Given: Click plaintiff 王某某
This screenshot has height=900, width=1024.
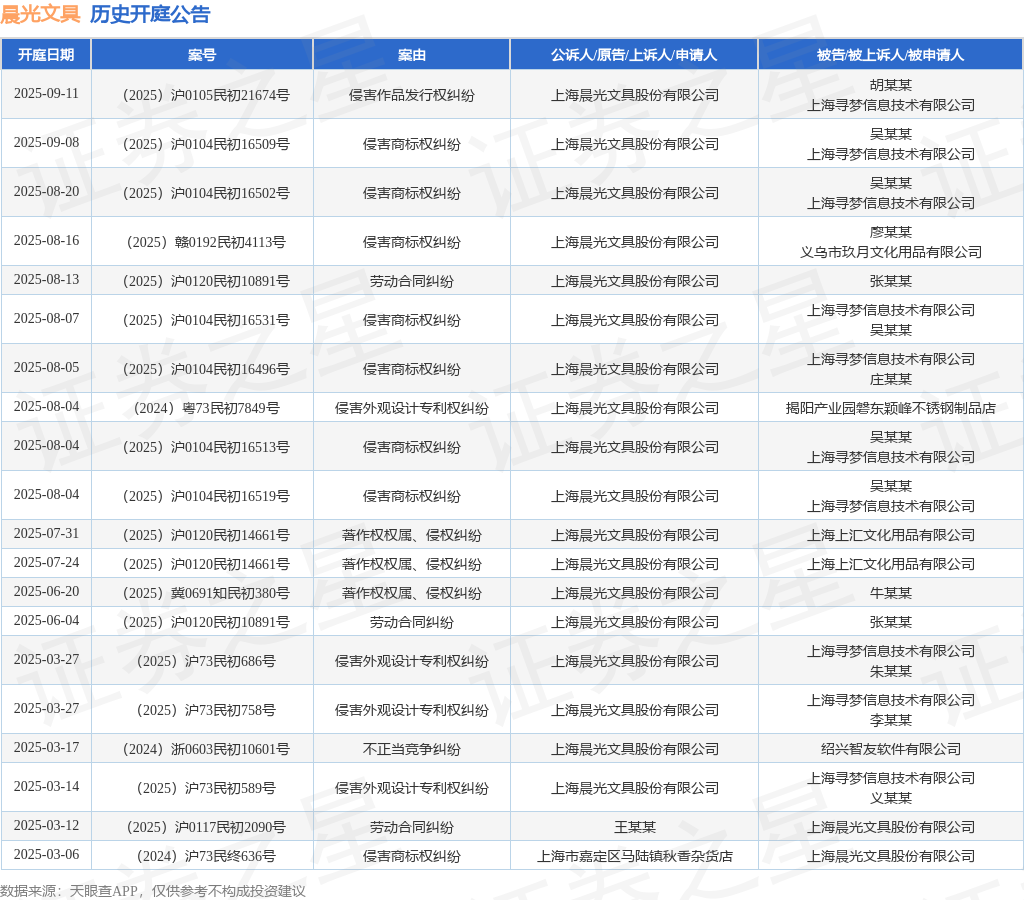Looking at the screenshot, I should [634, 828].
